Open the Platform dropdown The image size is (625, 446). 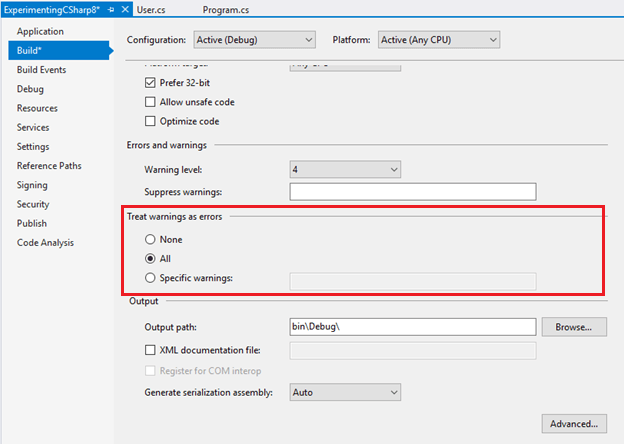(438, 40)
